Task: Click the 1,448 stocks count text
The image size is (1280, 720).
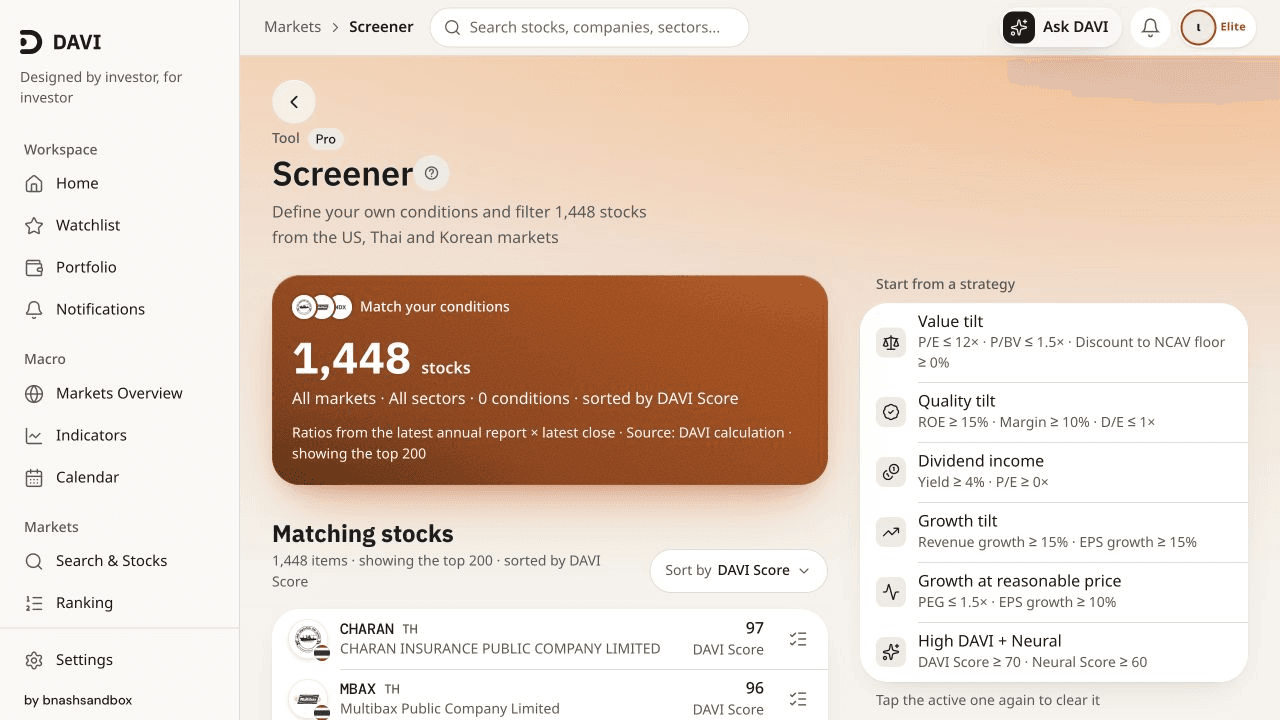Action: point(381,360)
